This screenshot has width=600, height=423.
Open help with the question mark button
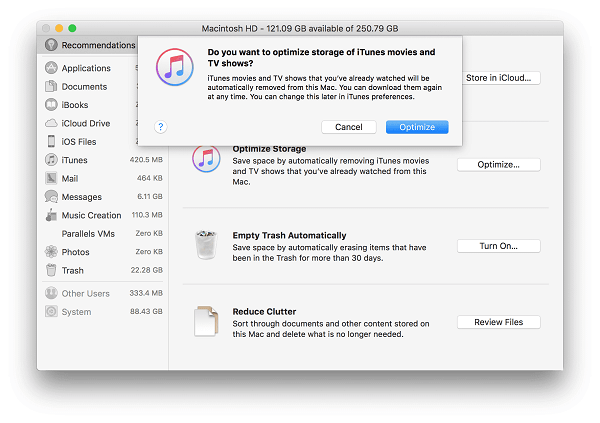click(x=161, y=127)
